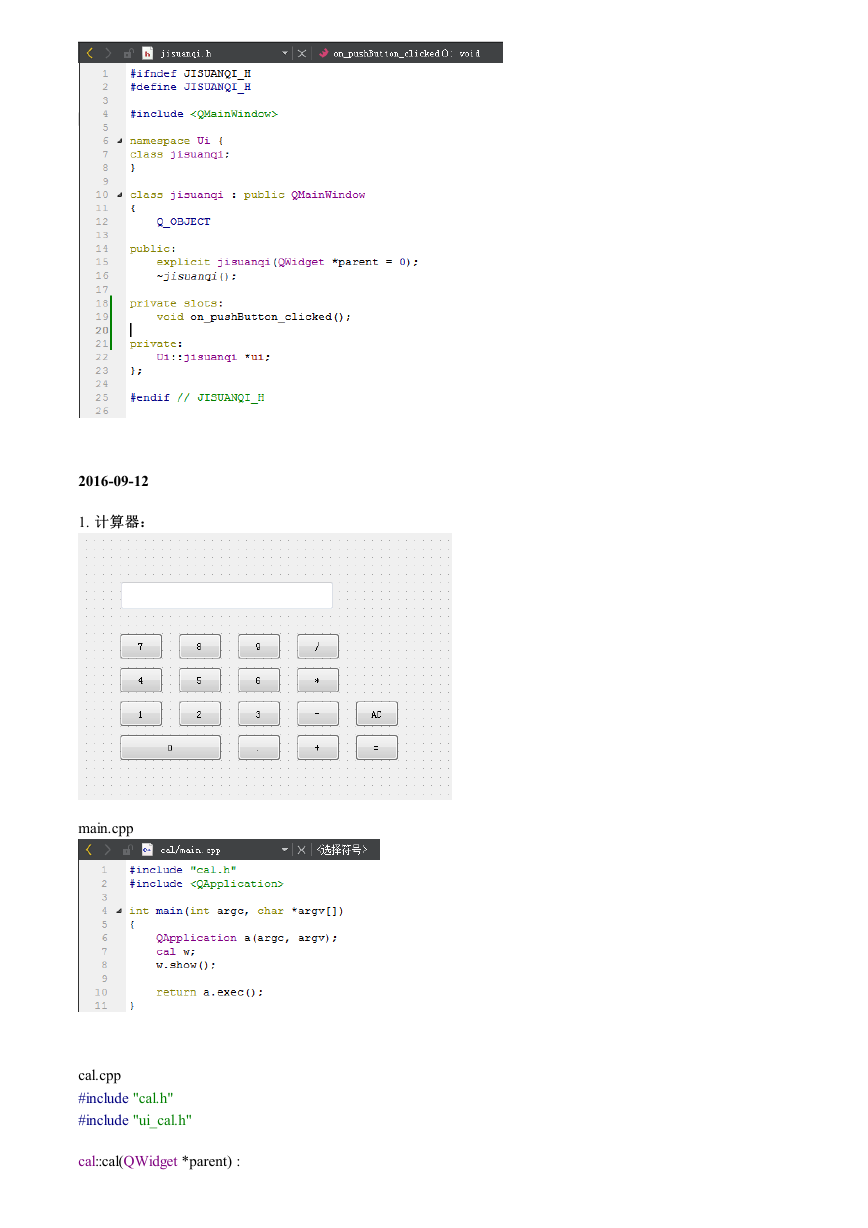Click the wide 0 button

click(x=171, y=748)
